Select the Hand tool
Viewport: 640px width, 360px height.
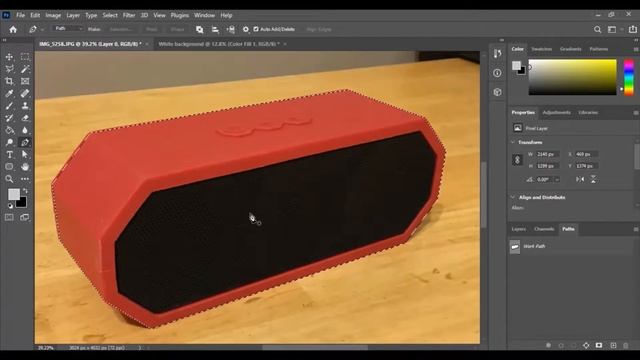click(x=25, y=167)
